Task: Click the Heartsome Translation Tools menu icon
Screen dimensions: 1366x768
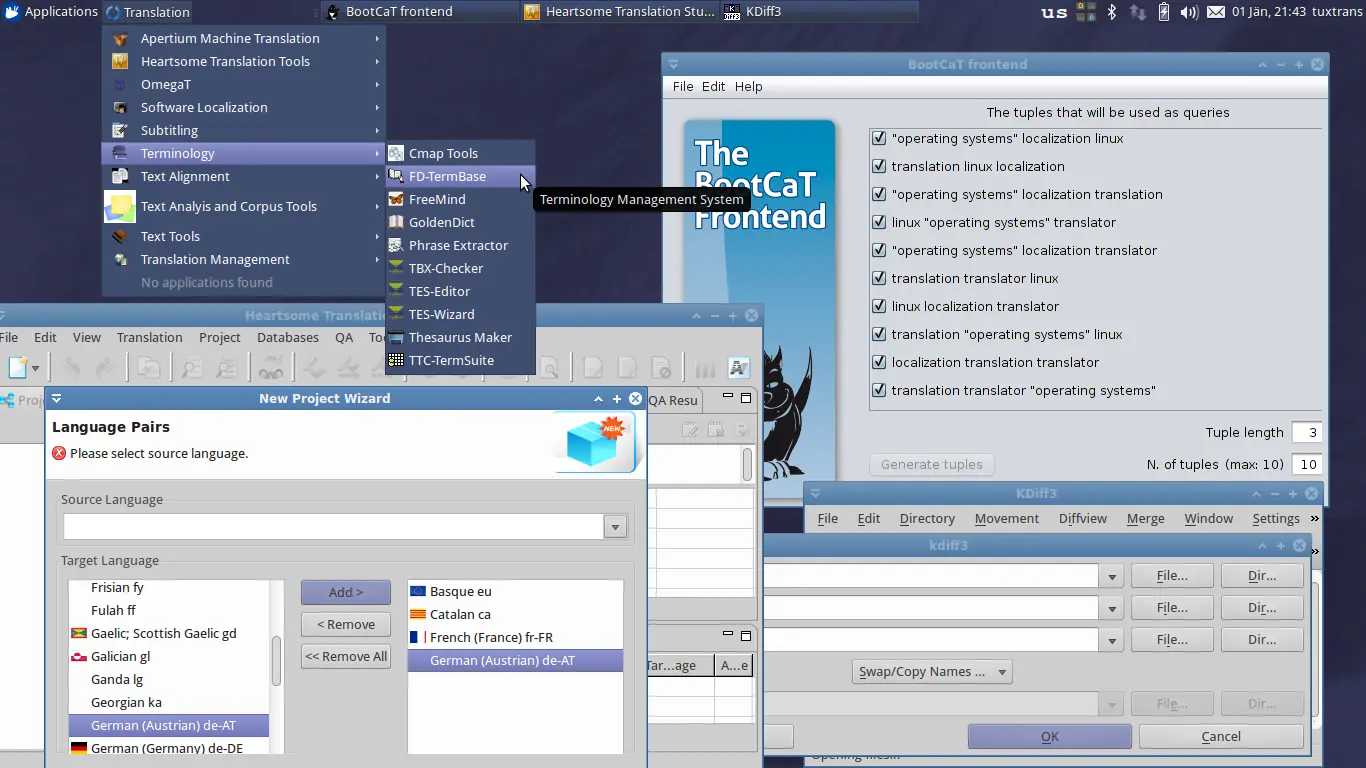Action: tap(120, 61)
